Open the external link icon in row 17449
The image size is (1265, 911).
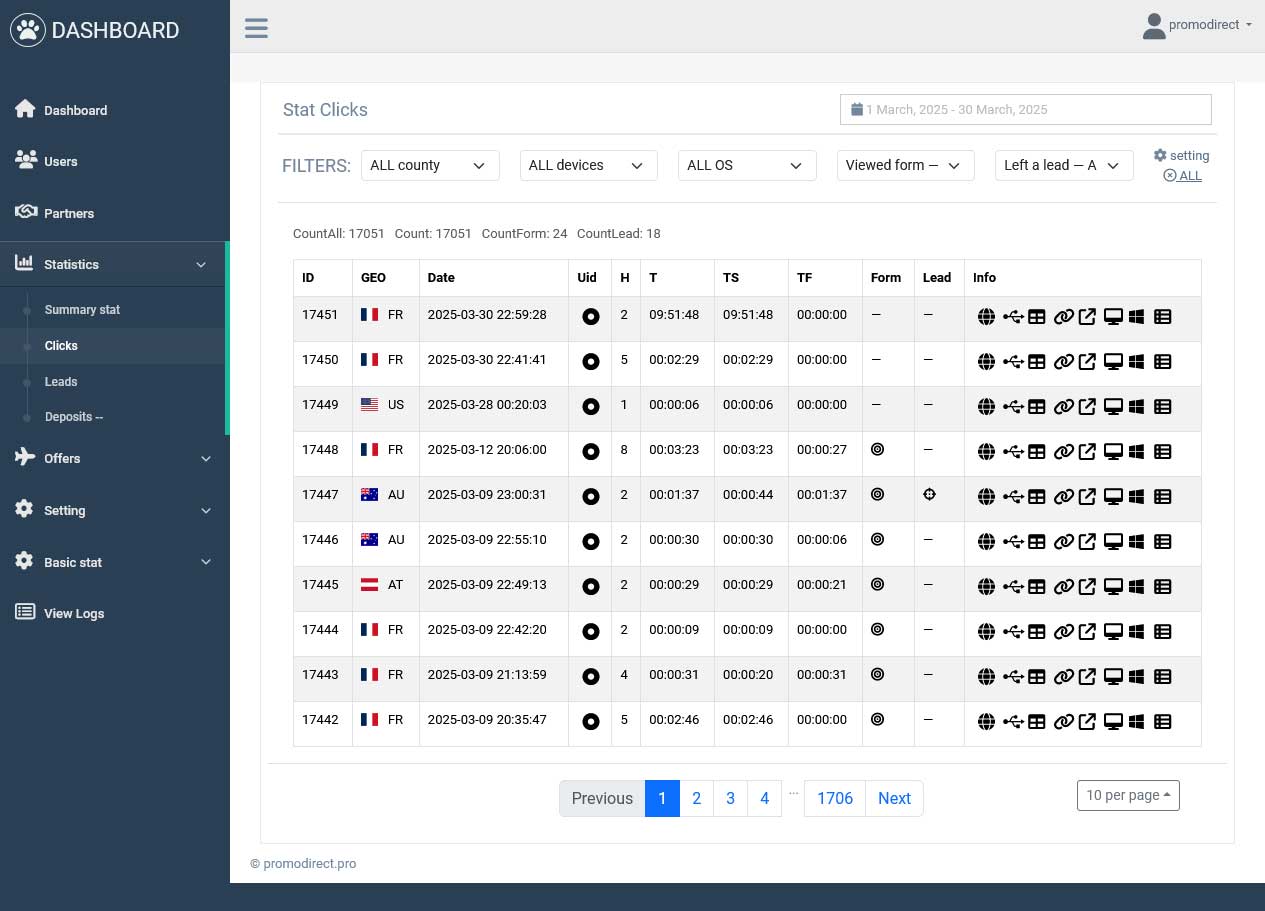click(1087, 407)
